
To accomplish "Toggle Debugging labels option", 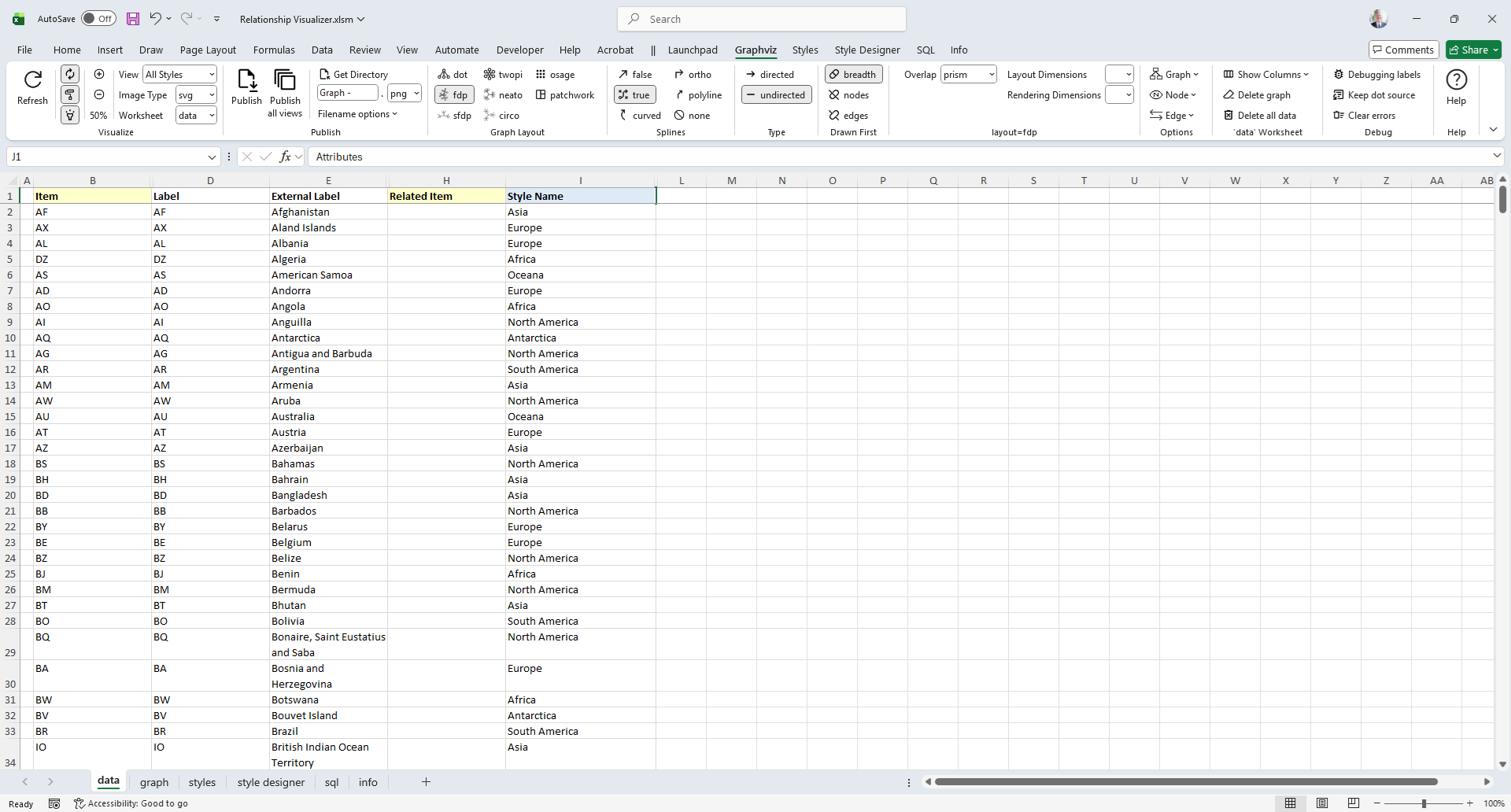I will (x=1376, y=75).
